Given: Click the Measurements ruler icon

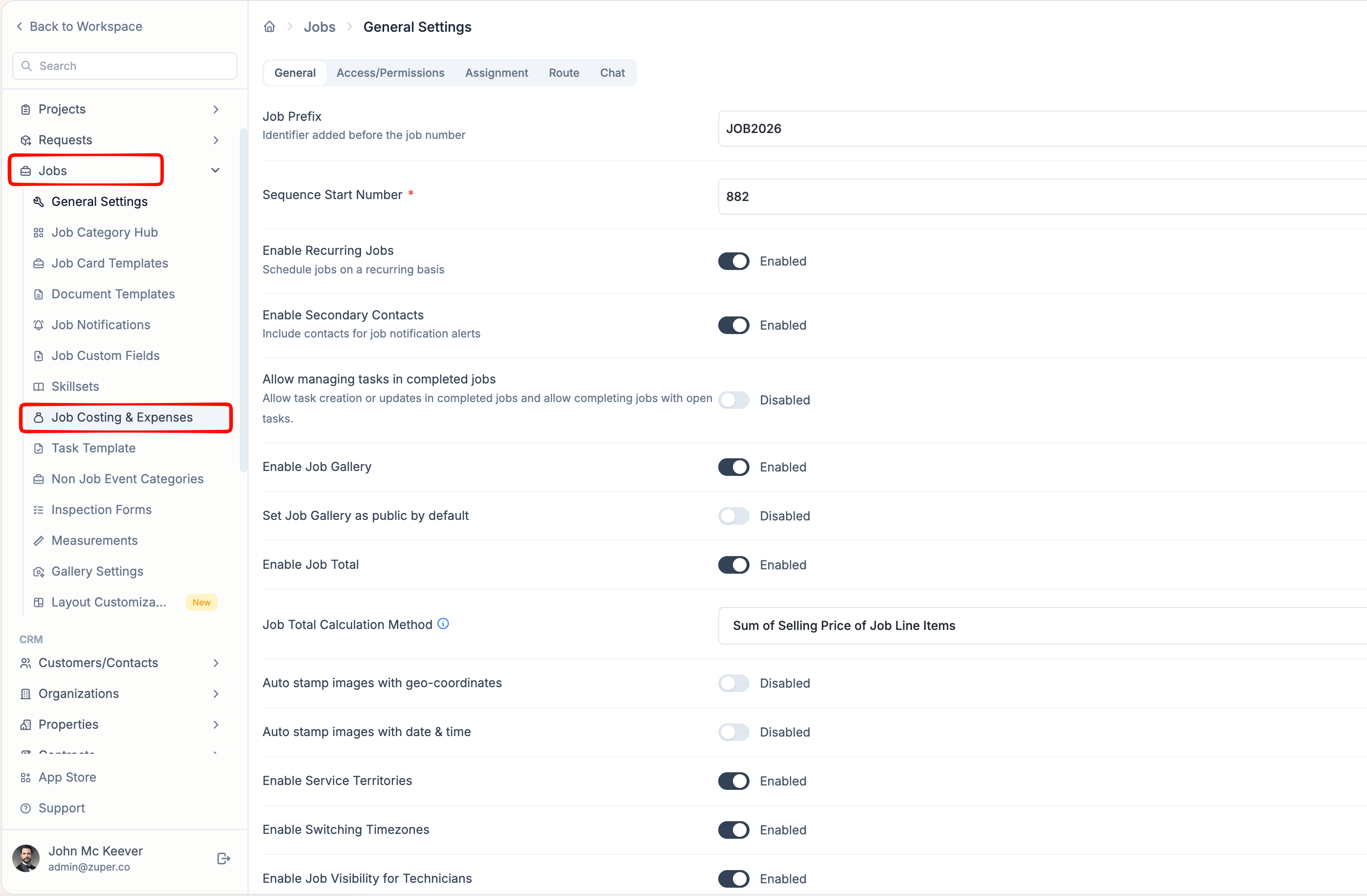Looking at the screenshot, I should [x=39, y=541].
